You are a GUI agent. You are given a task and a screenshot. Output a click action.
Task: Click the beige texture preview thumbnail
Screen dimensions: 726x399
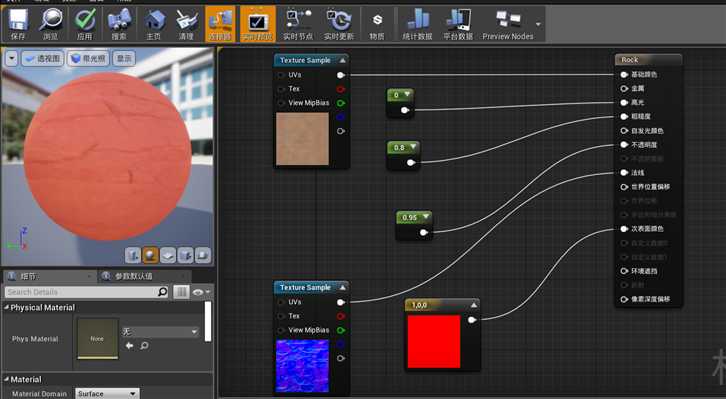click(x=302, y=139)
